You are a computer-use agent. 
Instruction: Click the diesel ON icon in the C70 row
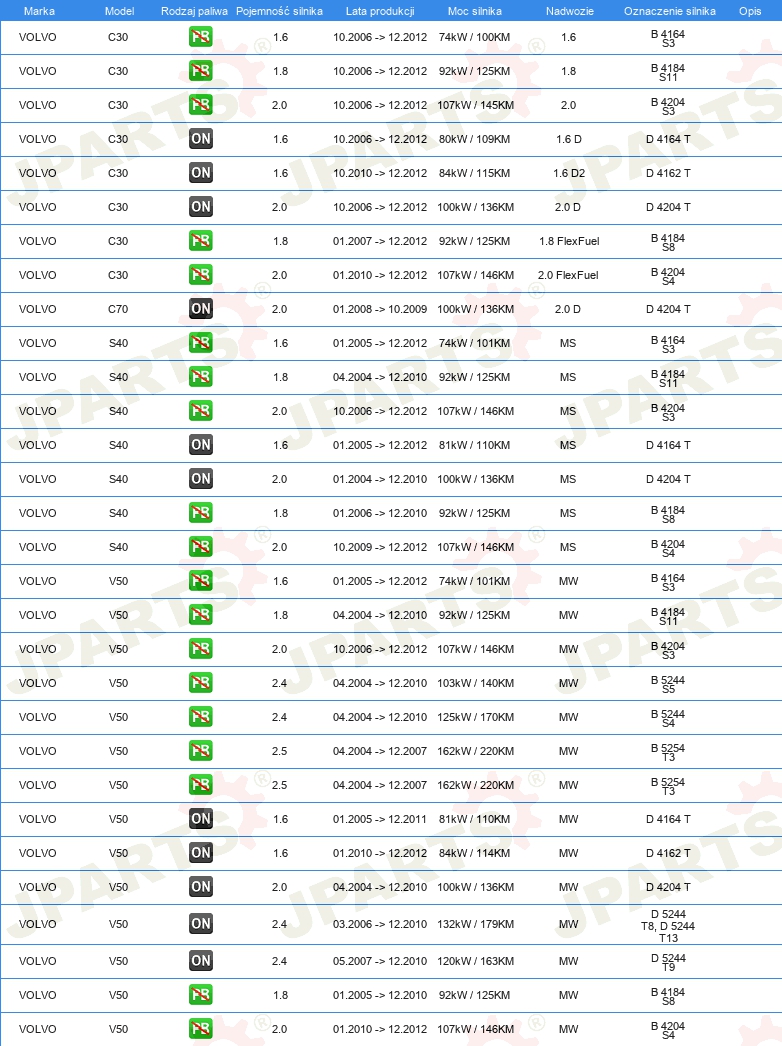point(201,309)
